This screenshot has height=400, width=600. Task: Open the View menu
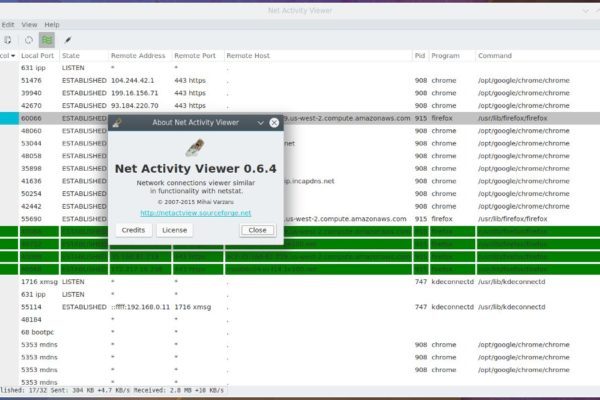(30, 24)
